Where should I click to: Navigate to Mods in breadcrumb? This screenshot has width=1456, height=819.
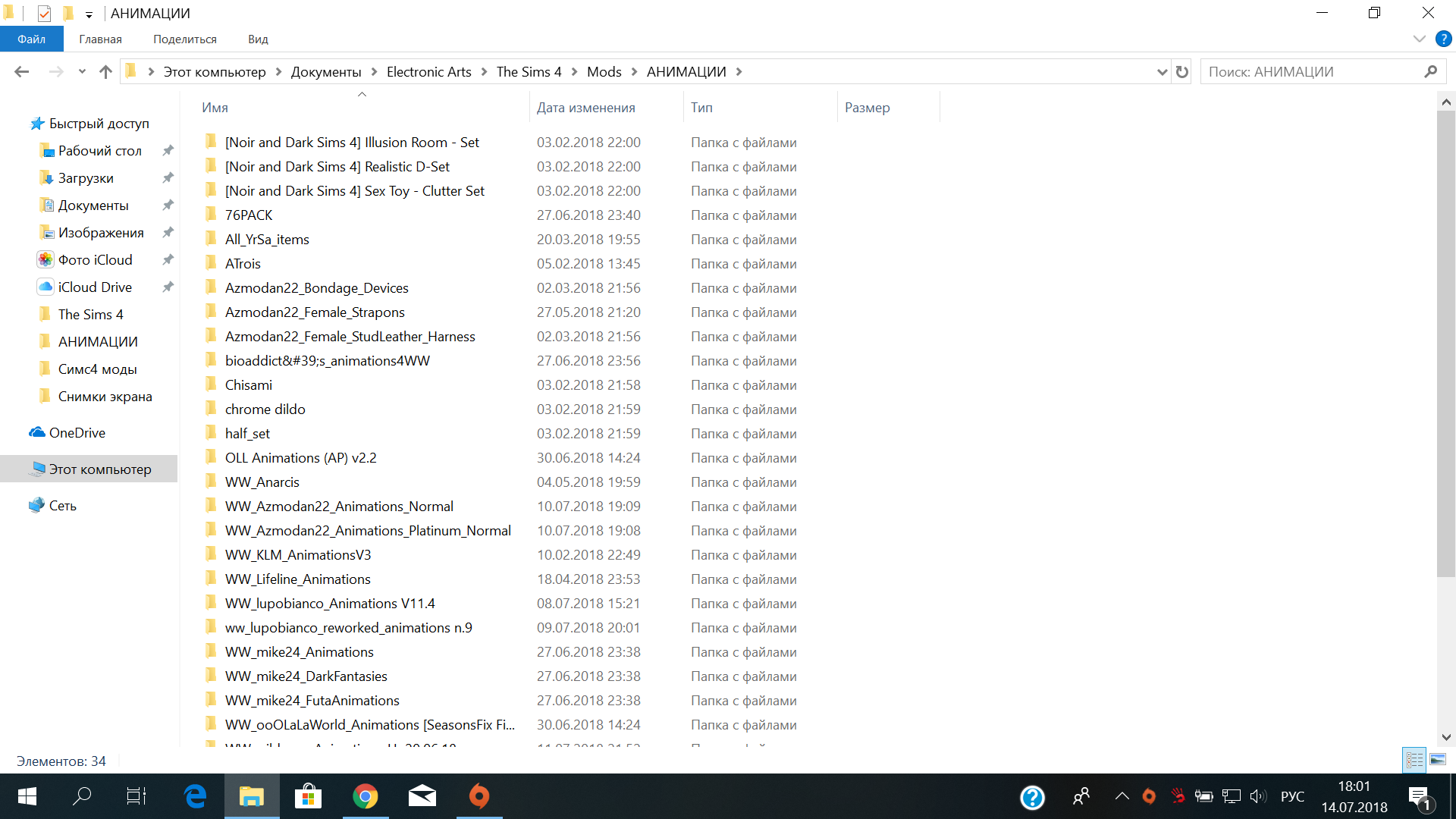(x=604, y=71)
